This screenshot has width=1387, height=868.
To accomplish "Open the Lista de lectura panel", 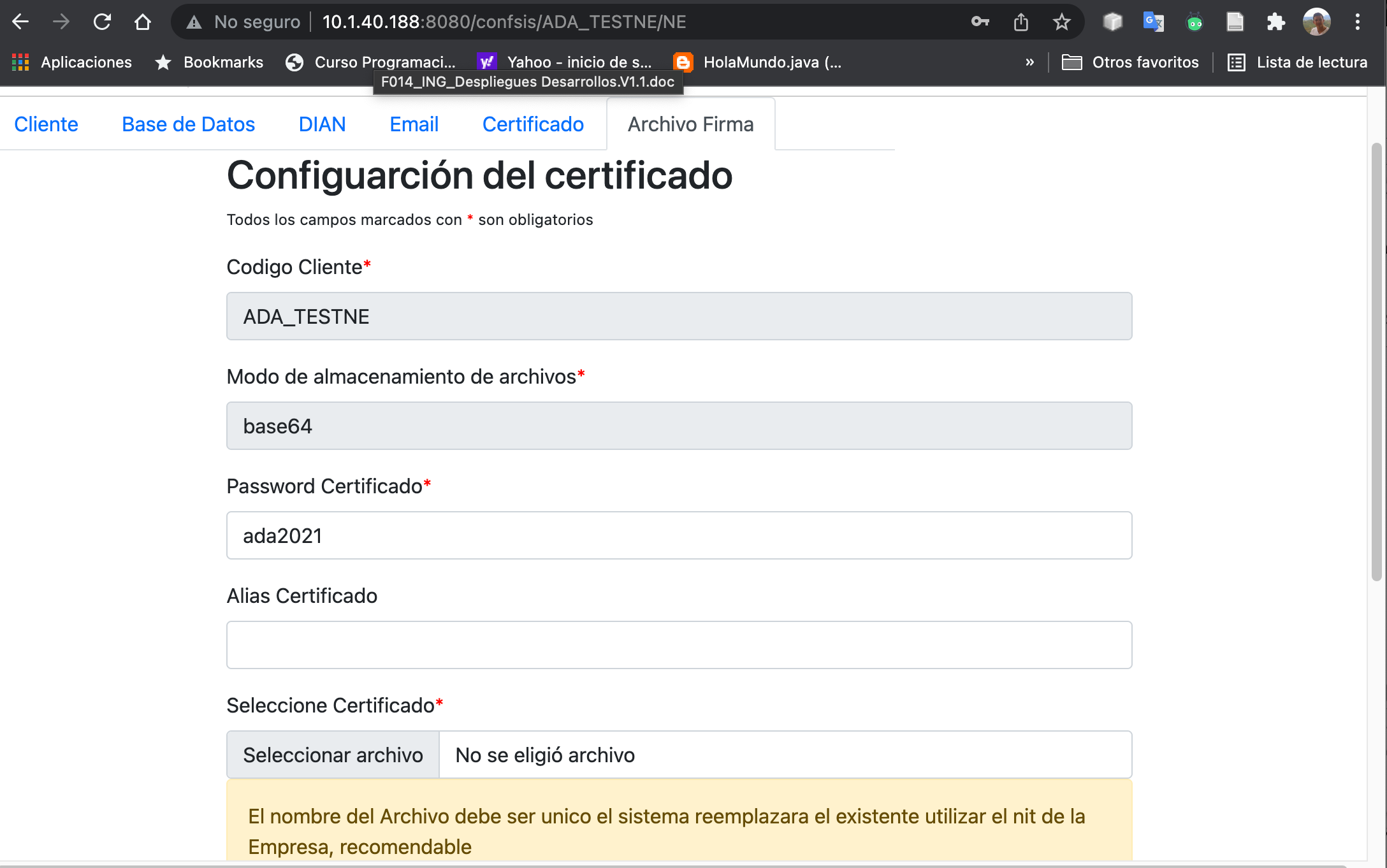I will 1298,62.
